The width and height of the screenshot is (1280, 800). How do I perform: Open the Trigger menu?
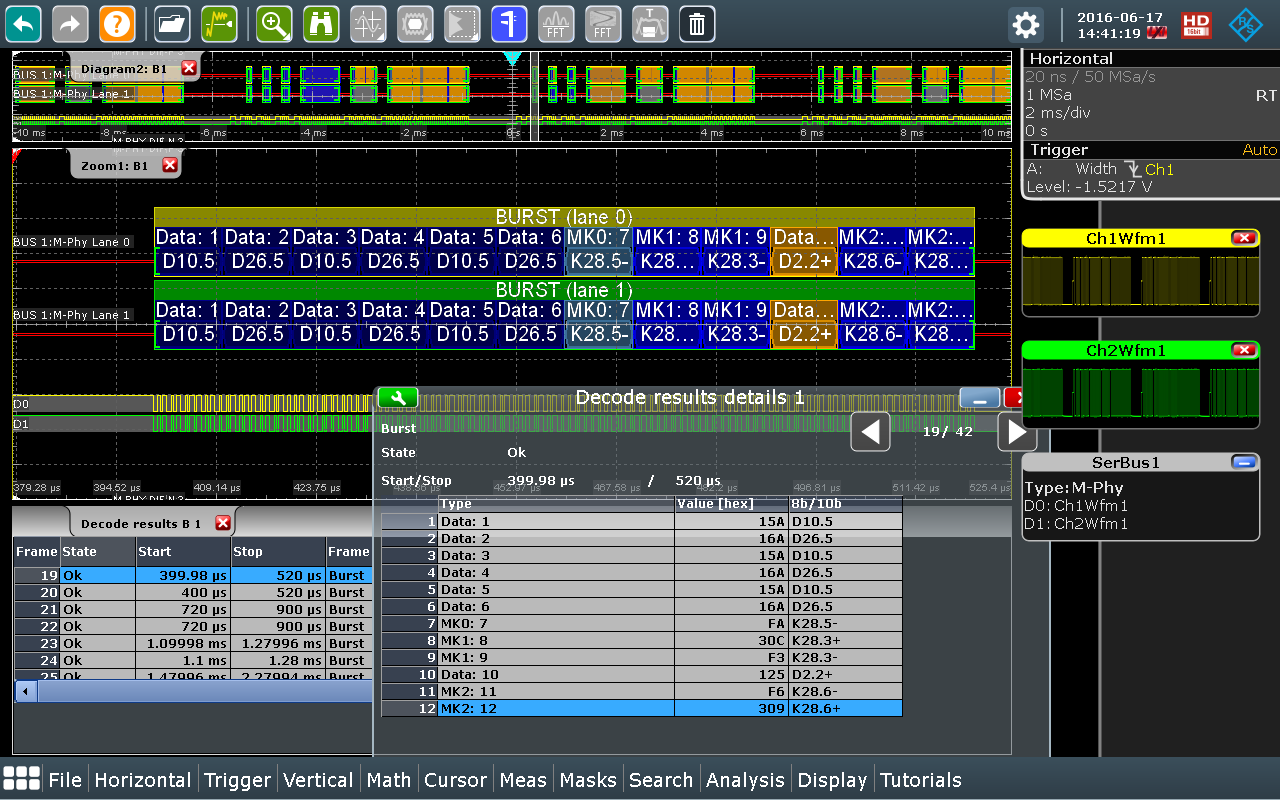[237, 780]
